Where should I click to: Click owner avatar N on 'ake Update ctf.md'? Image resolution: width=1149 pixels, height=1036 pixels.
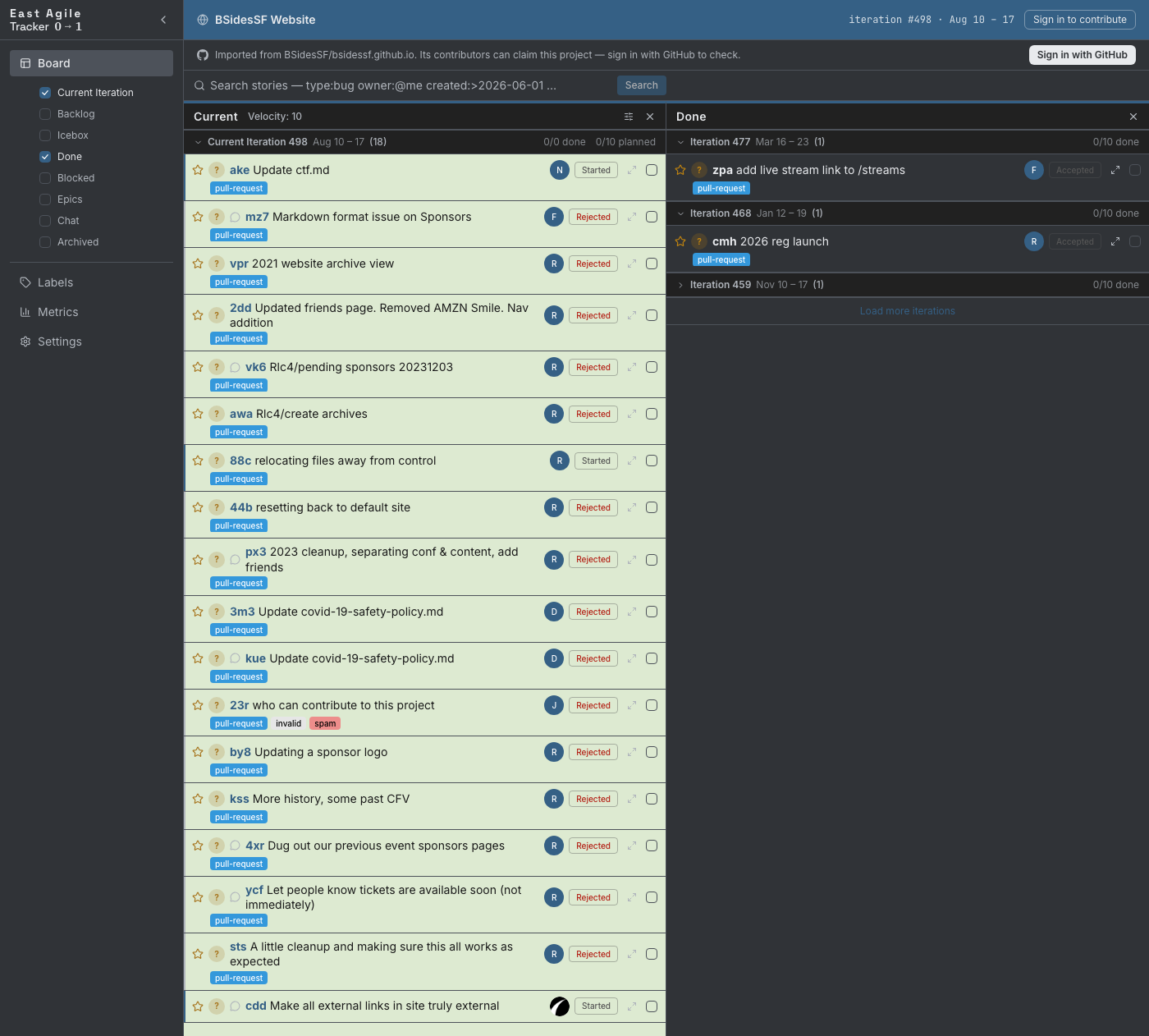[560, 170]
